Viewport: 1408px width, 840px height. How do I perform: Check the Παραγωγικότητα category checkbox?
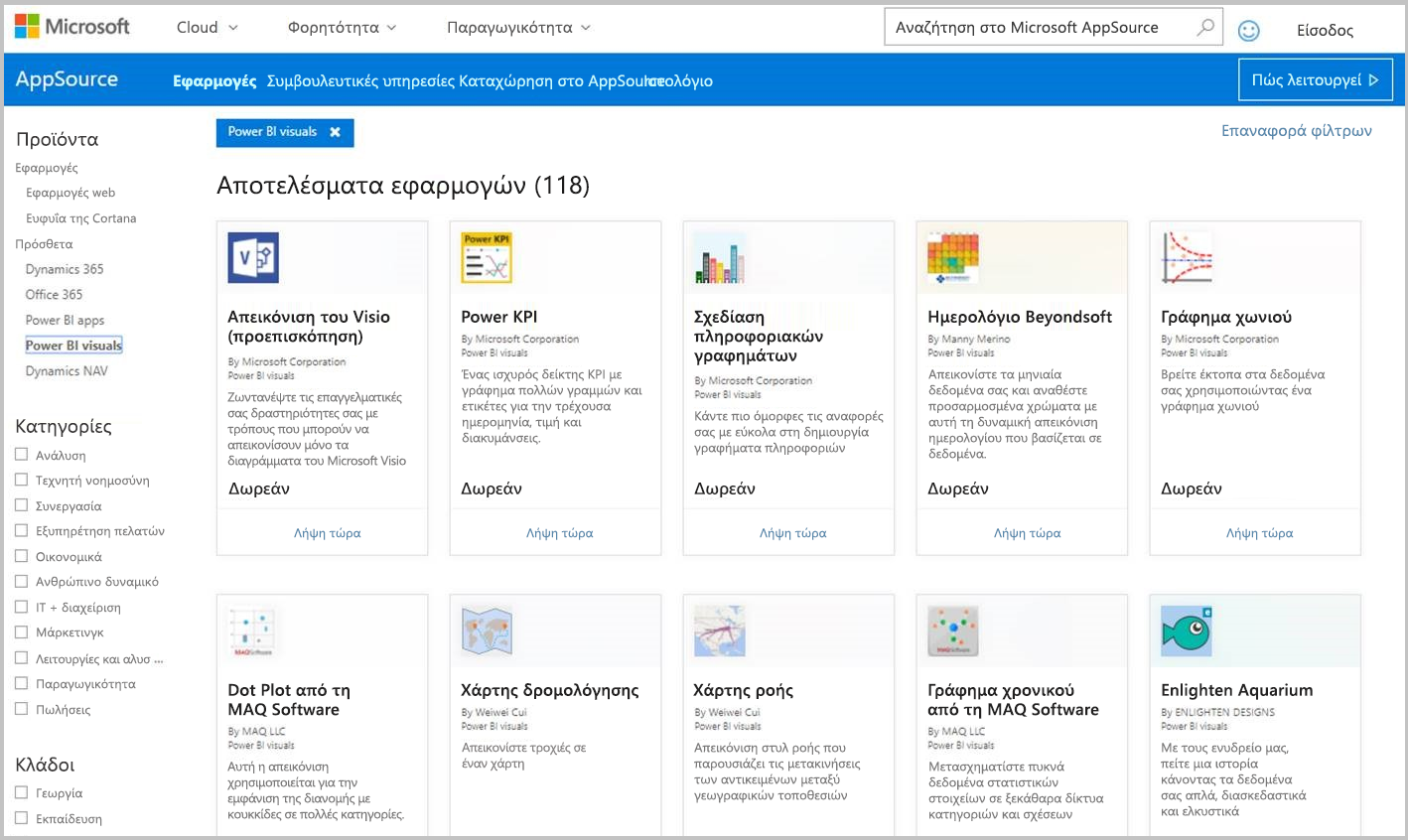tap(21, 683)
